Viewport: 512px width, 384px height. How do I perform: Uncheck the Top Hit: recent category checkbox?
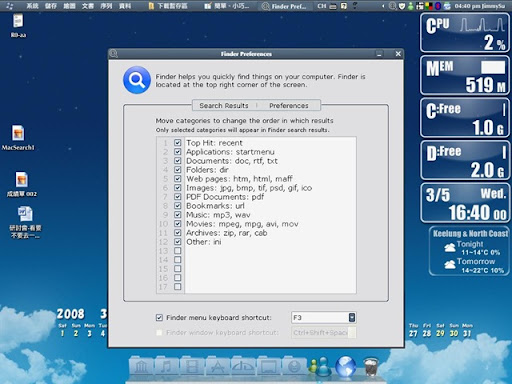177,143
